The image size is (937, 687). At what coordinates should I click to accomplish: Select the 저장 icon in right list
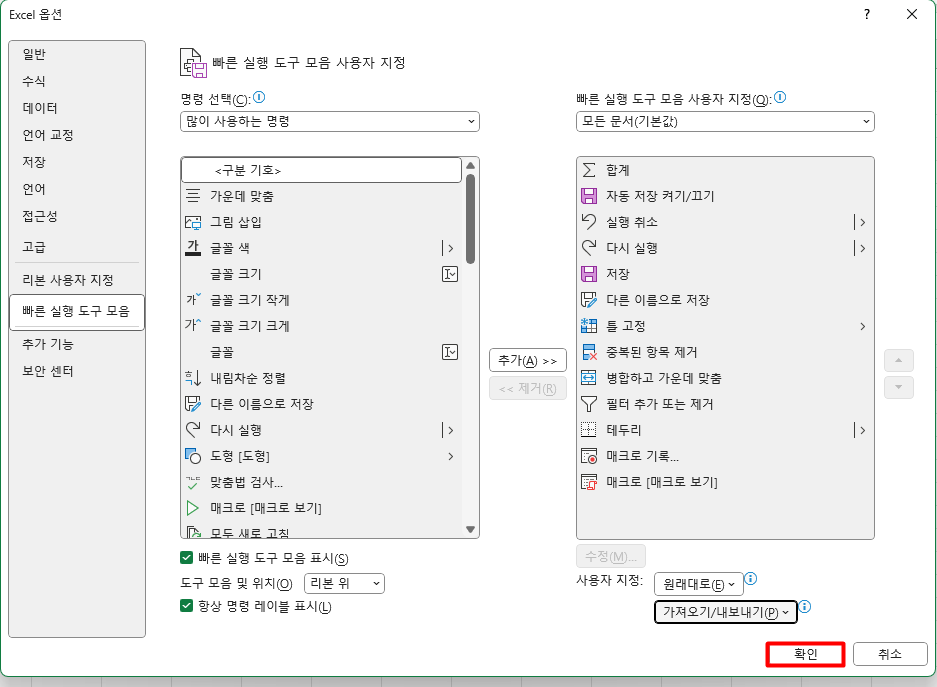click(589, 274)
